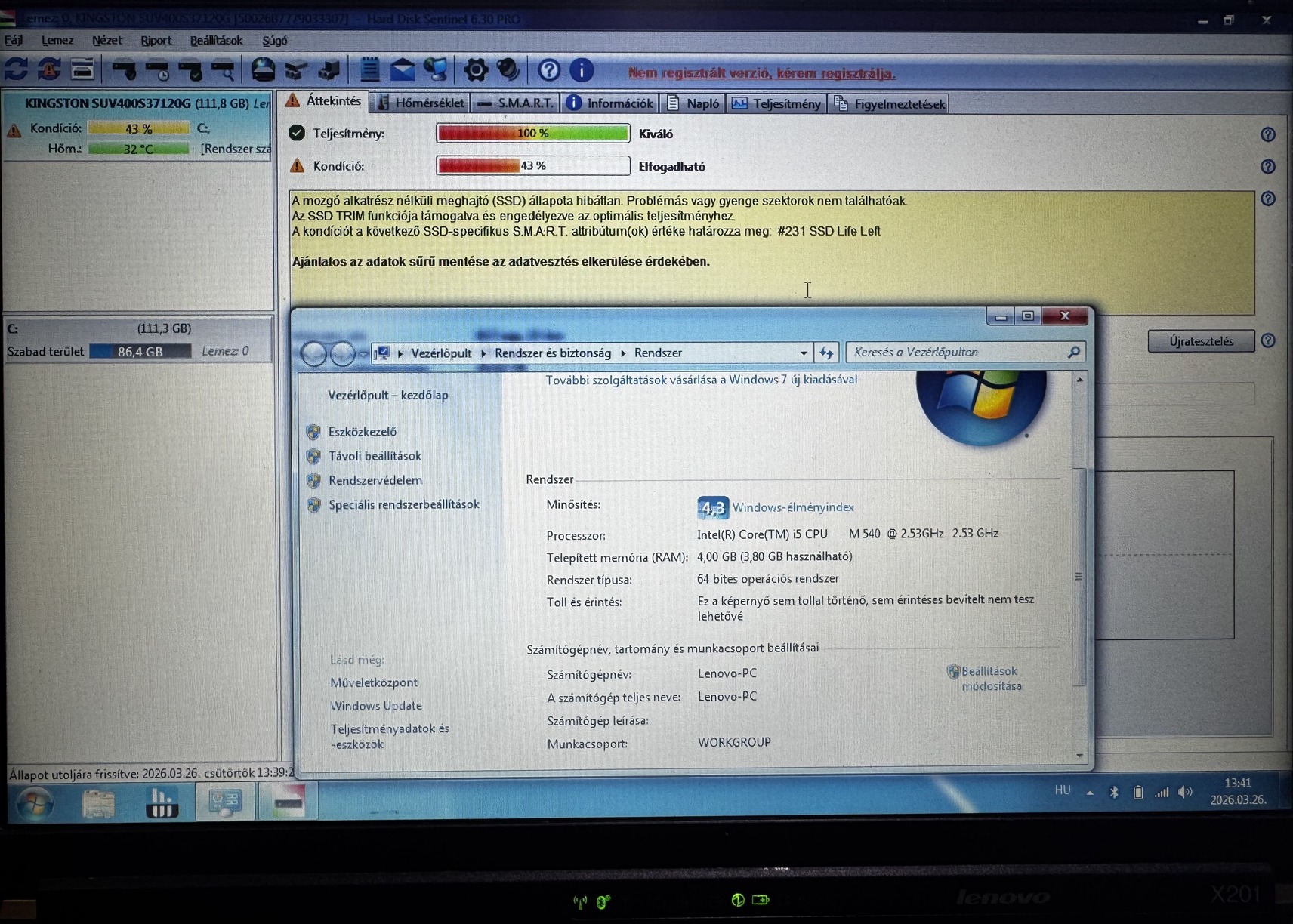Image resolution: width=1293 pixels, height=924 pixels.
Task: Click the help icon next to Újratesztelés
Action: [x=1268, y=340]
